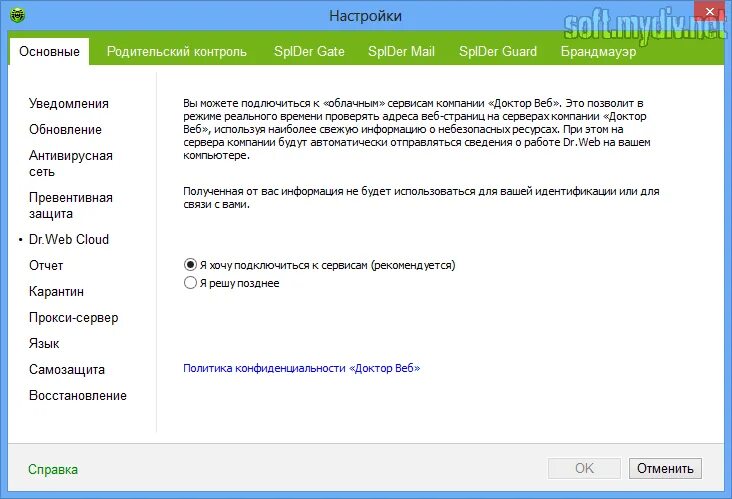This screenshot has height=499, width=732.
Task: Open the Обновление section
Action: pos(65,129)
